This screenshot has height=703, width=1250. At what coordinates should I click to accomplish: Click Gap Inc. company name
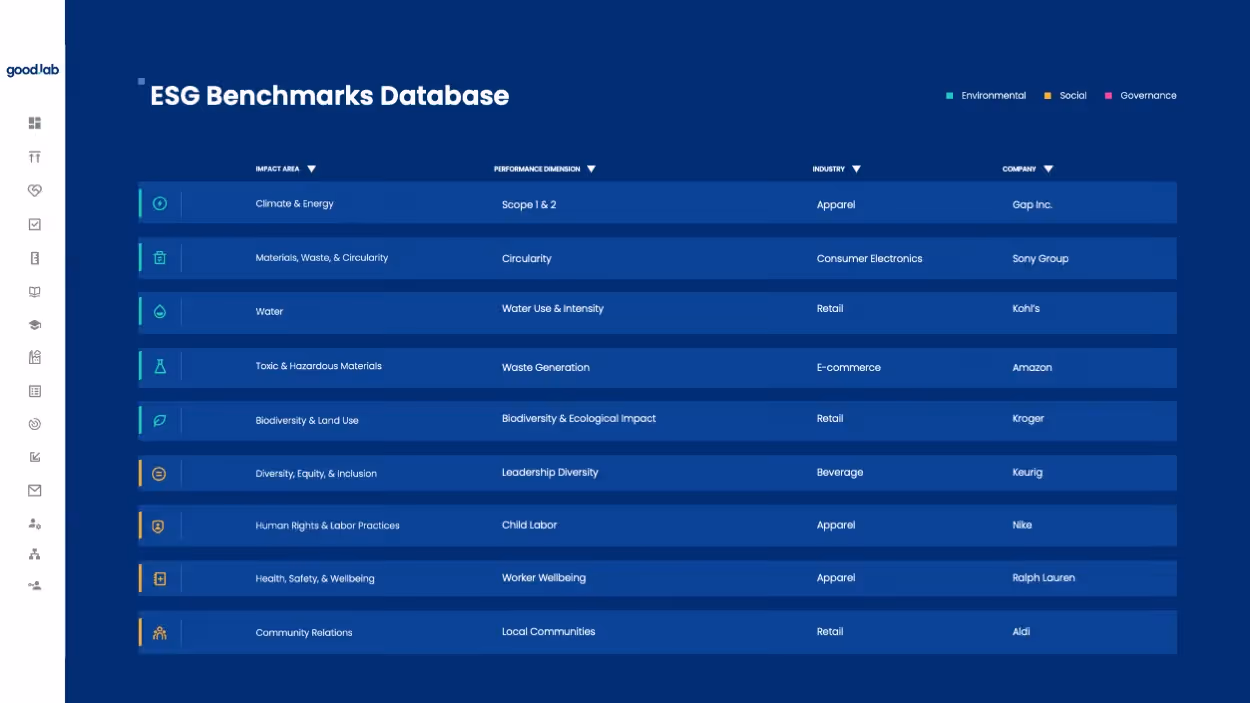1032,205
